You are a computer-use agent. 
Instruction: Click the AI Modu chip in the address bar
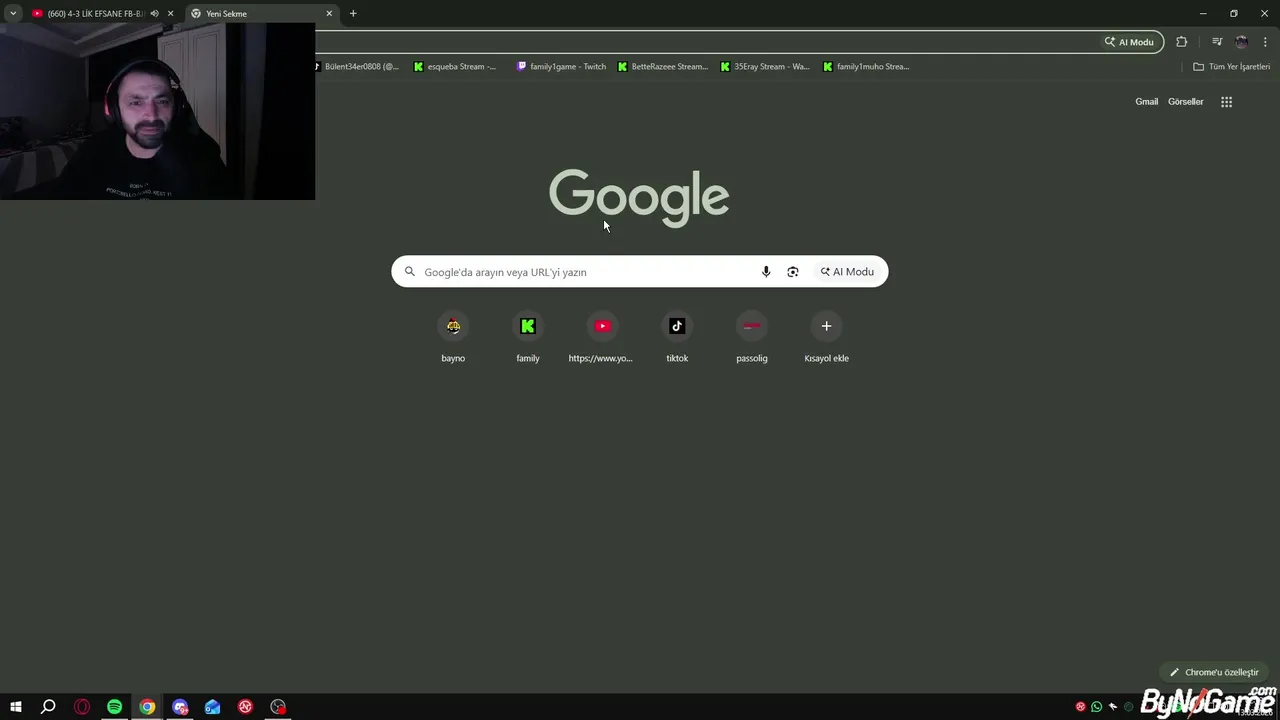(x=1129, y=42)
